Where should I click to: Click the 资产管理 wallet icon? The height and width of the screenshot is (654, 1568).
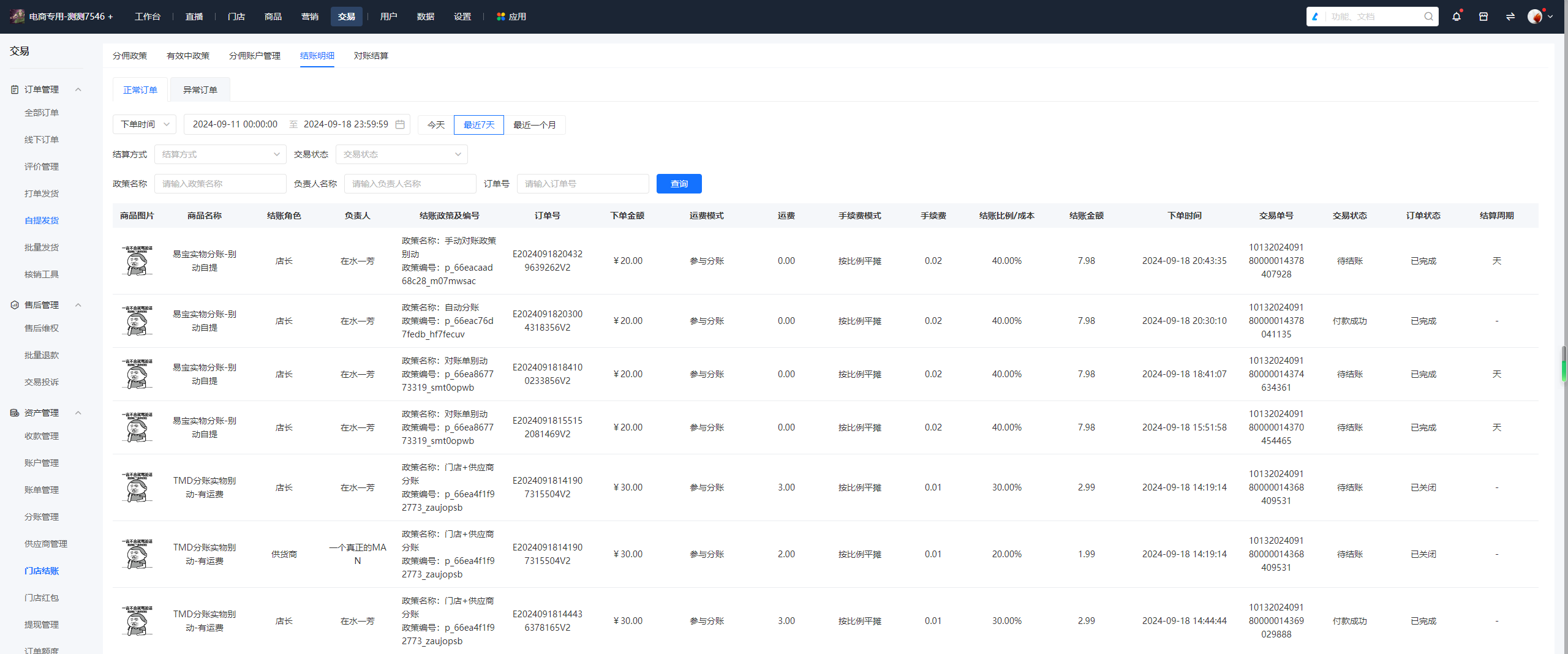tap(15, 413)
